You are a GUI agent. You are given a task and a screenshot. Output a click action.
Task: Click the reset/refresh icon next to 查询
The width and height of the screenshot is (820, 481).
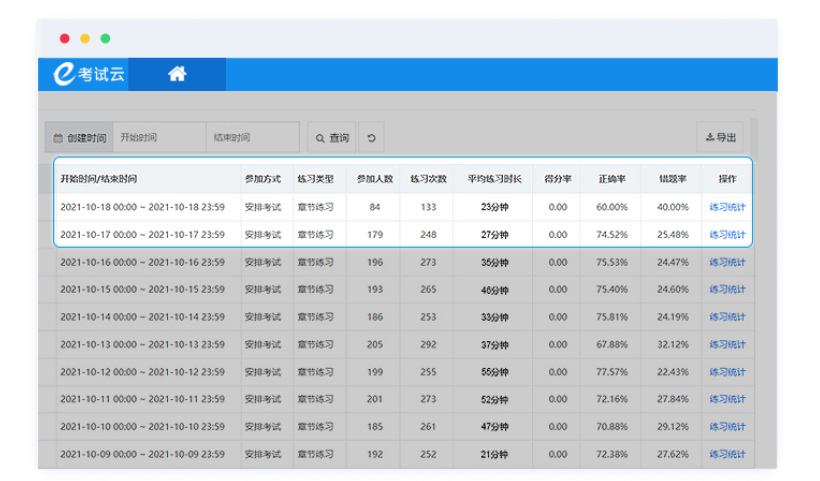(371, 138)
